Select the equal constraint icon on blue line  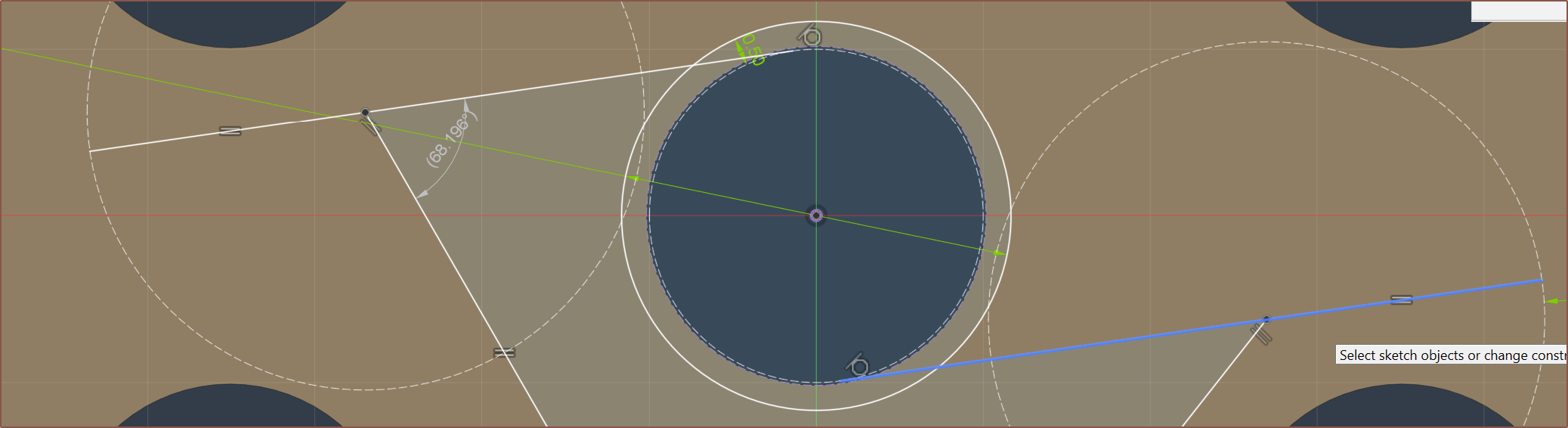point(1401,300)
